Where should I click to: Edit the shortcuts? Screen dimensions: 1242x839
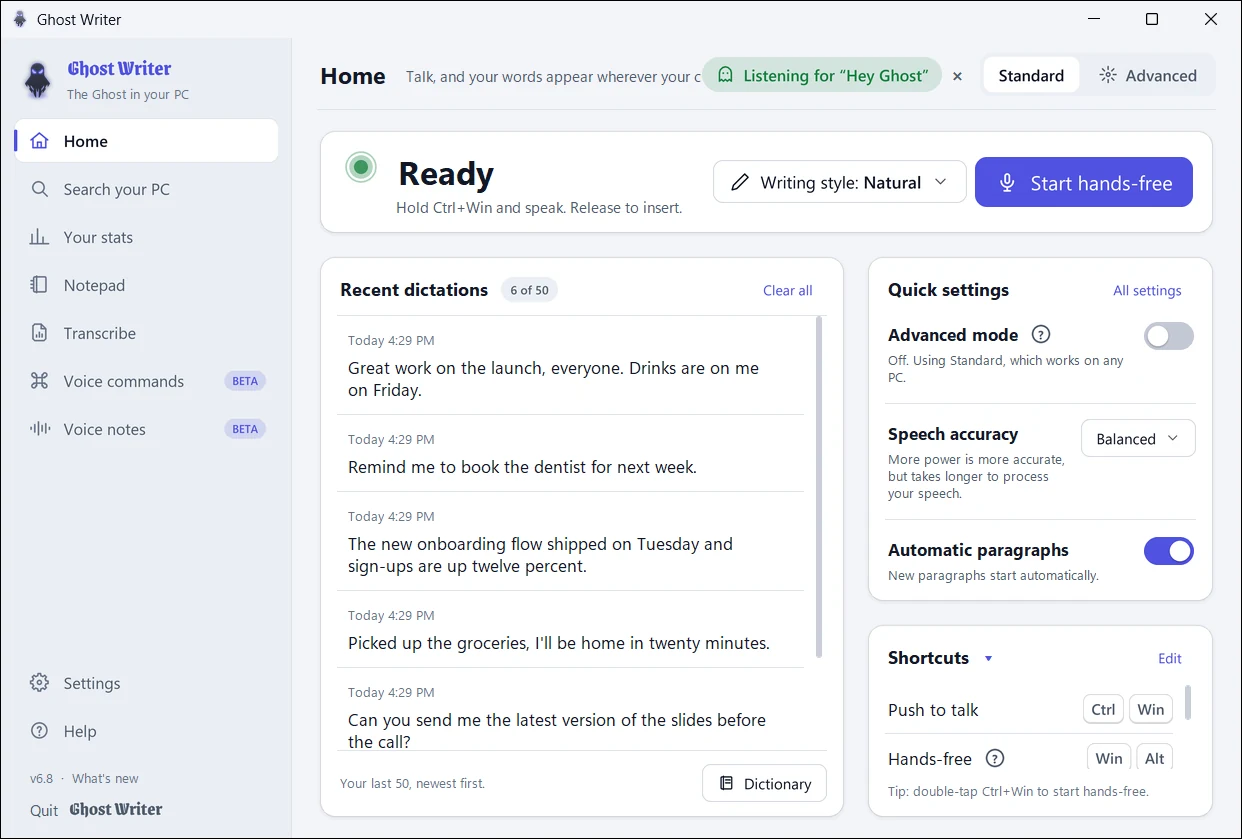pyautogui.click(x=1170, y=658)
